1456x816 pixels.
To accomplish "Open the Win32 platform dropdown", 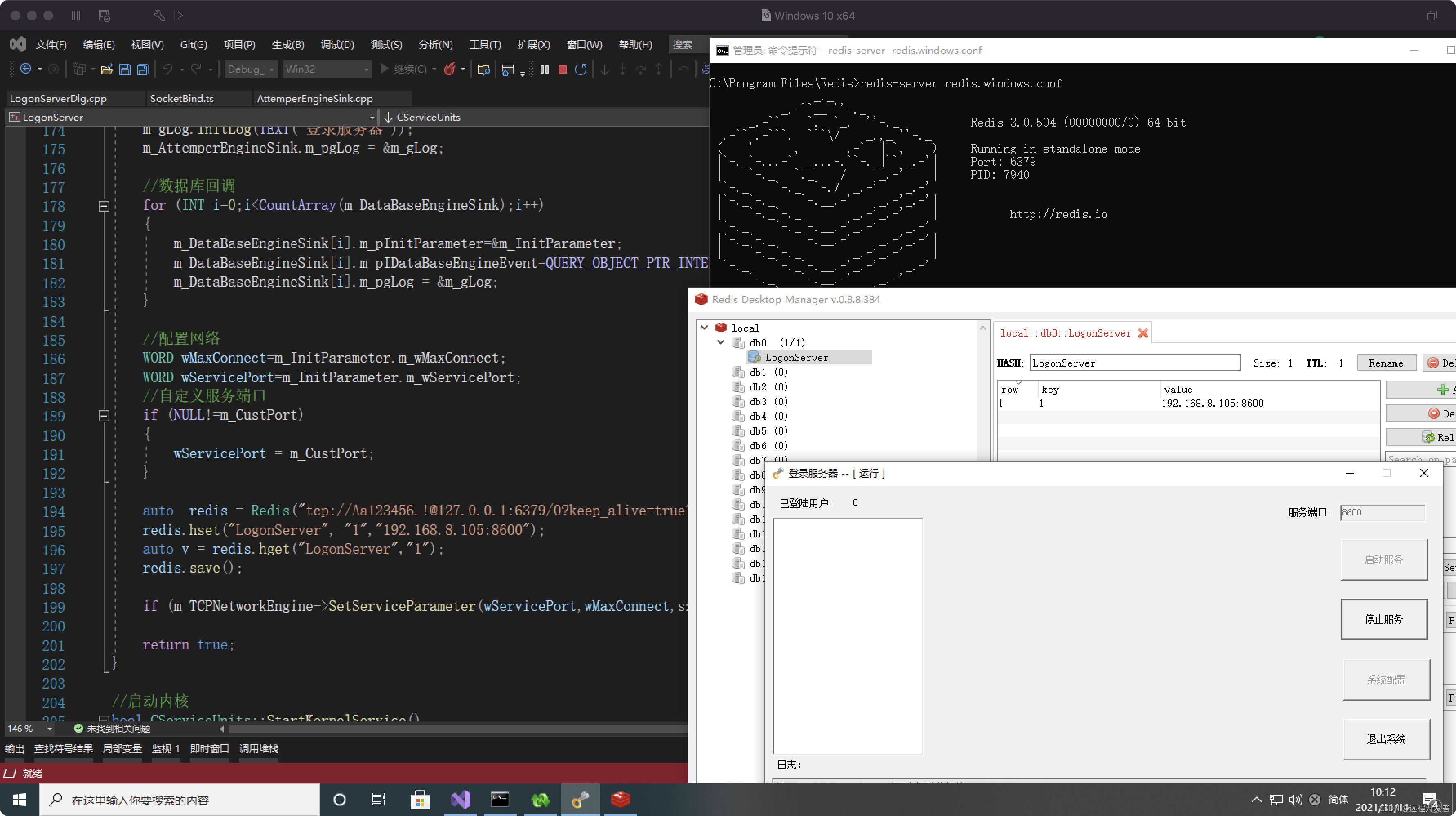I will click(327, 69).
